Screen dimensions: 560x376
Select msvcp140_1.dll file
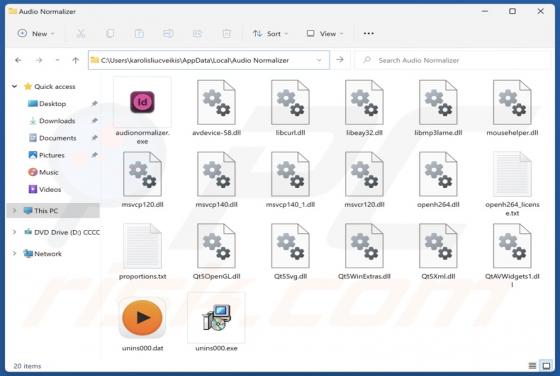[290, 180]
